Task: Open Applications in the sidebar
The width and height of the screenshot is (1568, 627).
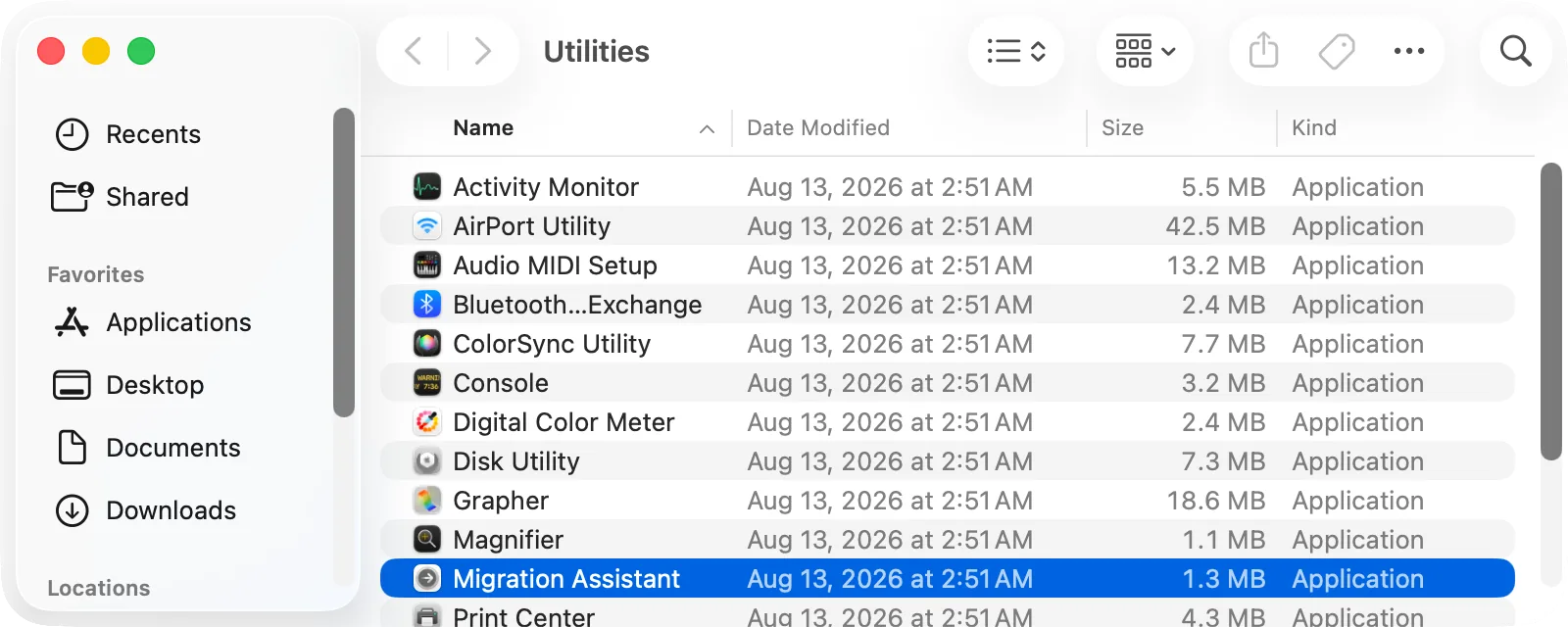Action: tap(178, 322)
